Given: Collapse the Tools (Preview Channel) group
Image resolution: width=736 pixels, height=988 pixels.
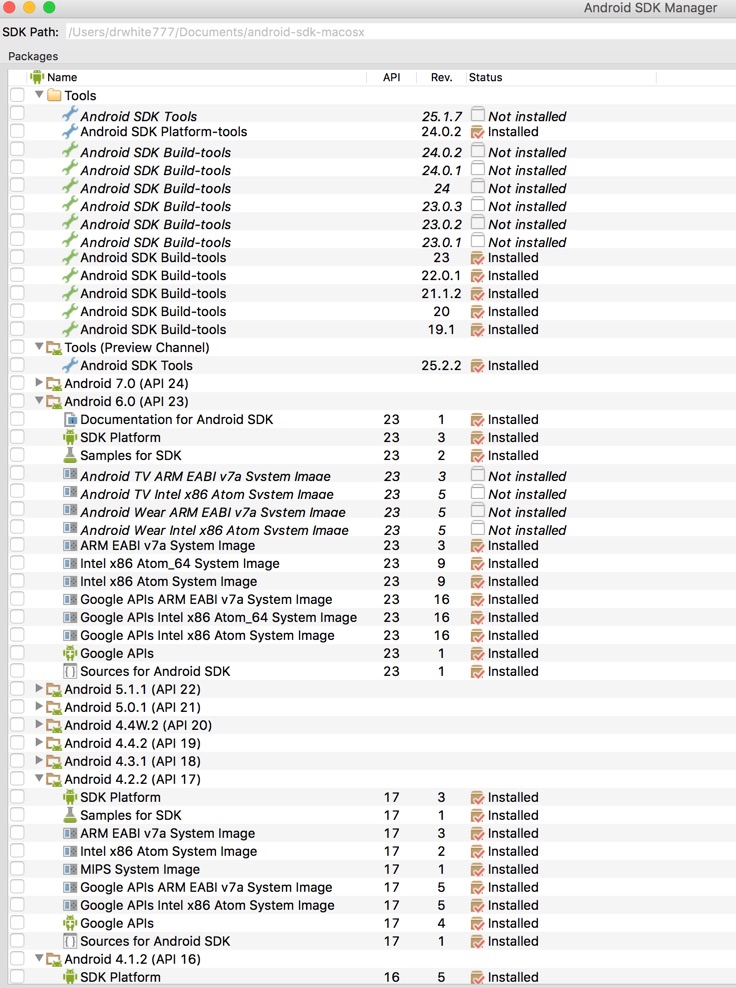Looking at the screenshot, I should coord(39,347).
